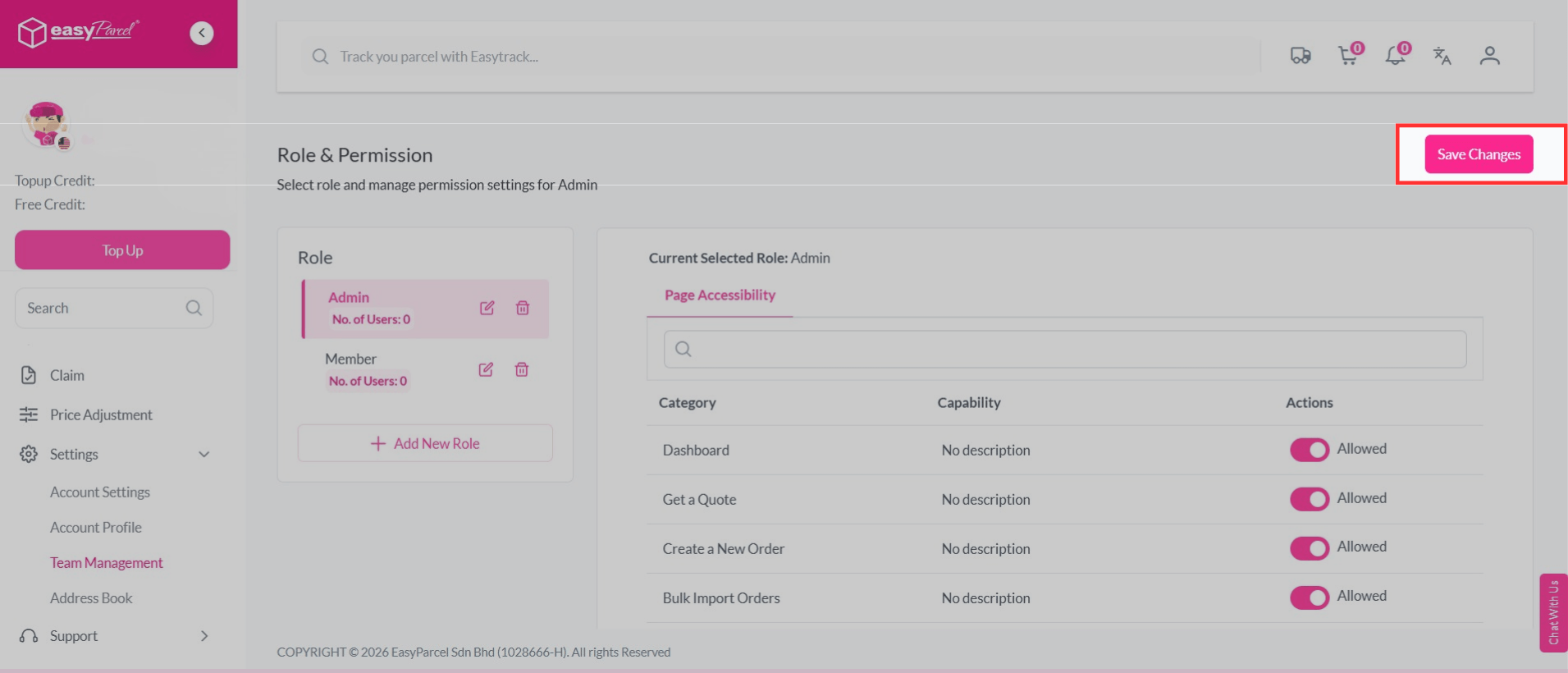Screen dimensions: 1568x673
Task: Click the delivery truck icon in header
Action: (x=1300, y=56)
